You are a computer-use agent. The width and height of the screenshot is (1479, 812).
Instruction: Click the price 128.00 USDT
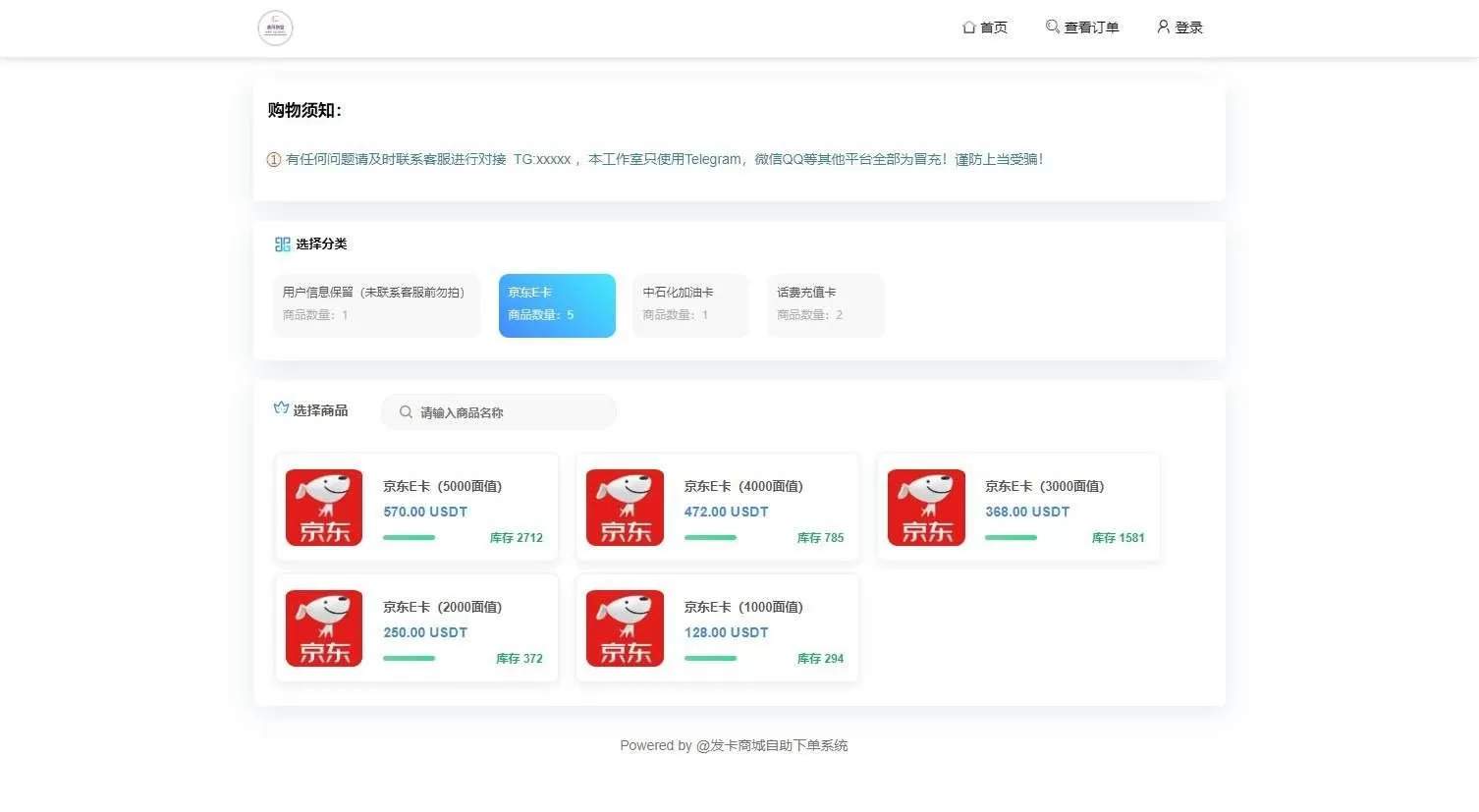tap(727, 632)
